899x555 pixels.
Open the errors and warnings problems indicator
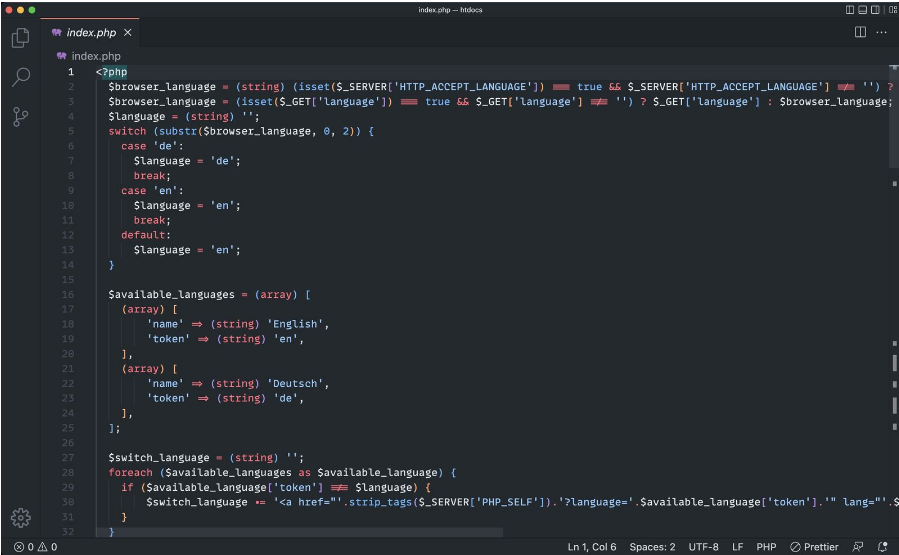(x=36, y=547)
